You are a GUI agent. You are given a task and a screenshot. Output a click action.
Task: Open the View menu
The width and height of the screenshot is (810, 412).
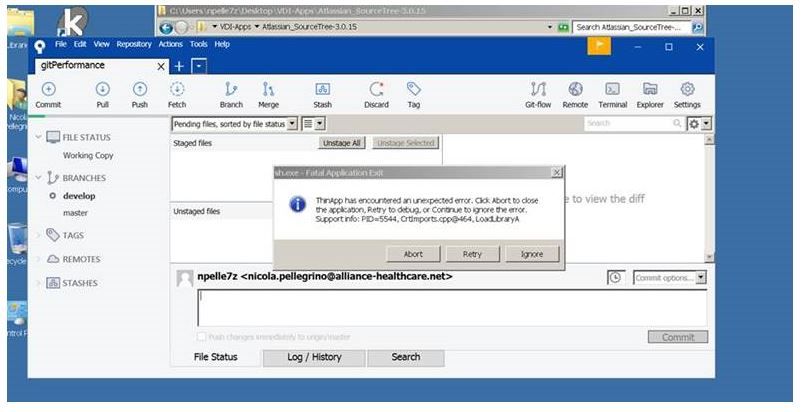click(102, 44)
